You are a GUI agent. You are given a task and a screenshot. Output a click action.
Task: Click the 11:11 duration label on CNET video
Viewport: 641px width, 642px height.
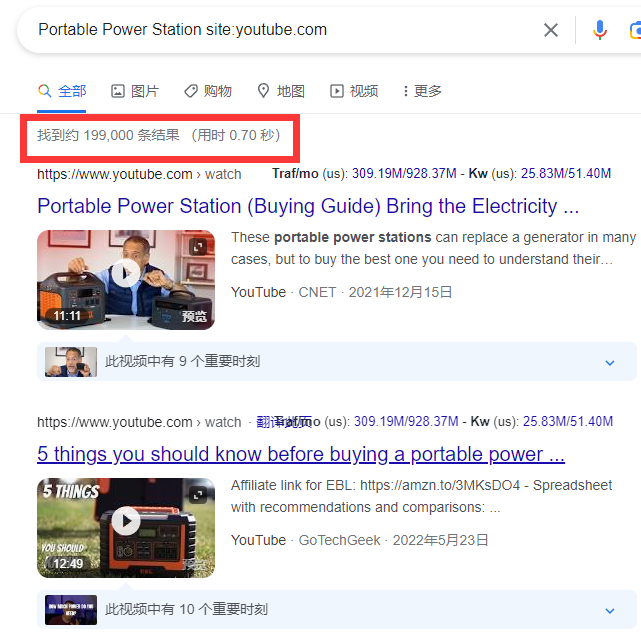pos(67,316)
